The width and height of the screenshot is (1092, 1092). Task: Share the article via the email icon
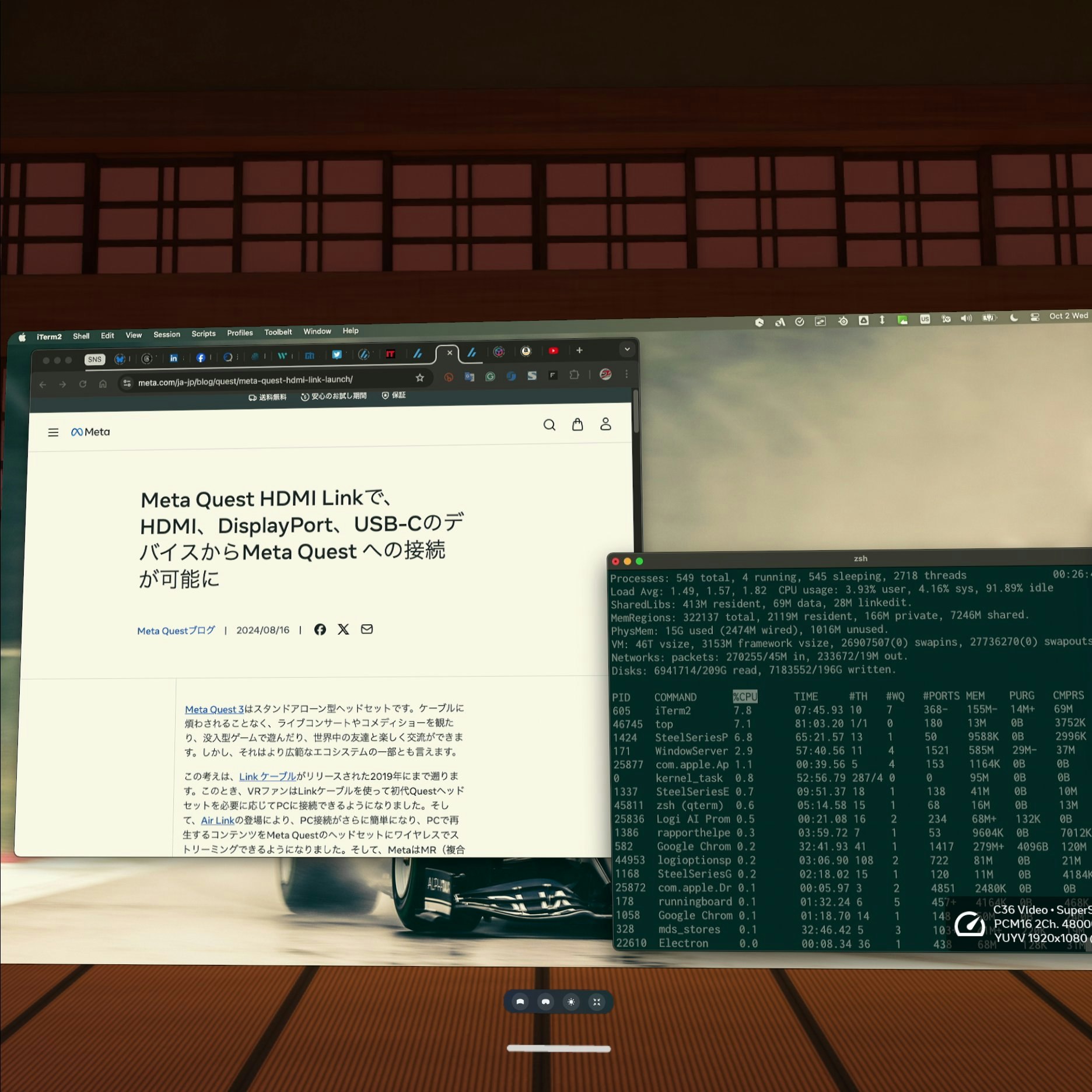click(367, 629)
